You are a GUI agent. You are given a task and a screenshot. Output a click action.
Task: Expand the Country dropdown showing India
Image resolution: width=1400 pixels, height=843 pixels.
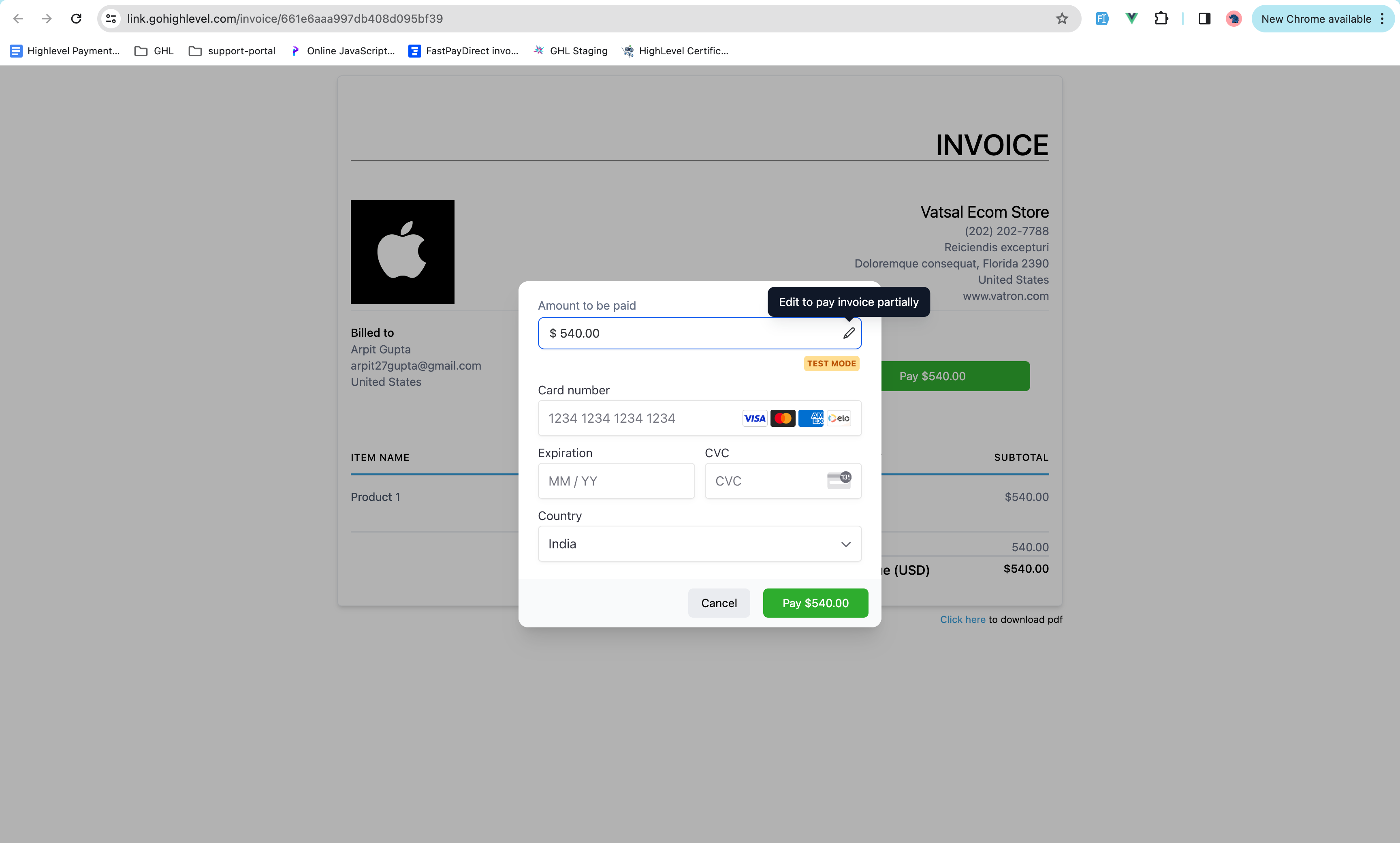(x=699, y=543)
